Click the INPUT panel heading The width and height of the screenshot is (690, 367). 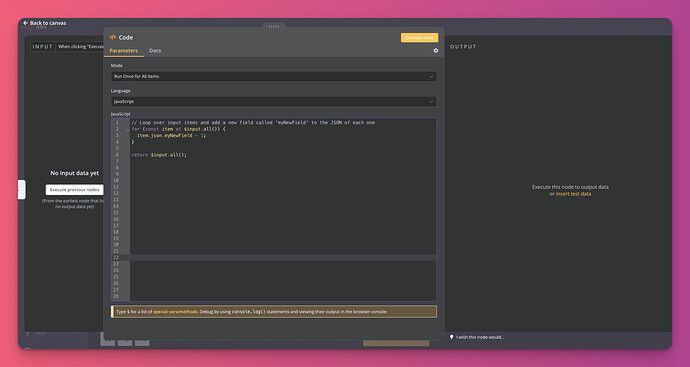43,47
